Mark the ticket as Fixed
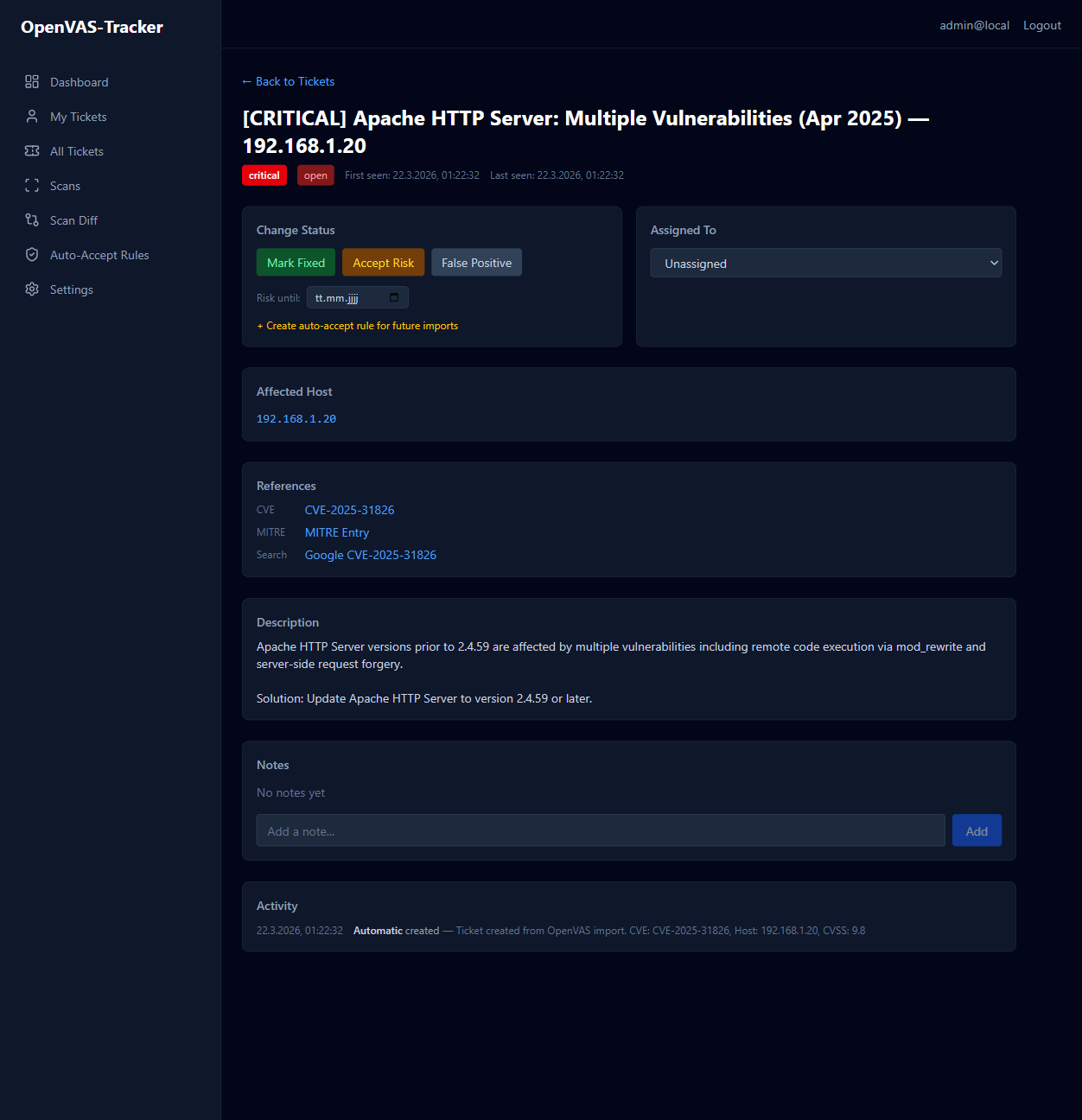 pyautogui.click(x=296, y=263)
